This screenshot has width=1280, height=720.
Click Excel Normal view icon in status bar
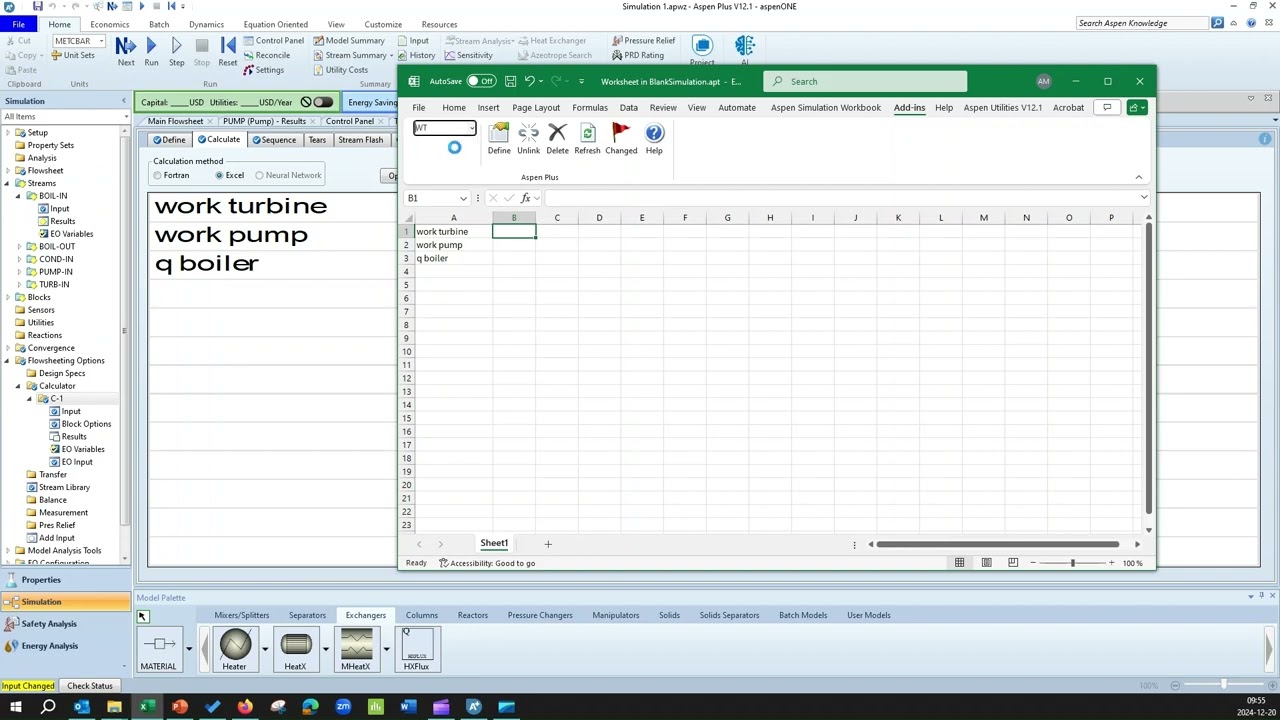pyautogui.click(x=959, y=563)
